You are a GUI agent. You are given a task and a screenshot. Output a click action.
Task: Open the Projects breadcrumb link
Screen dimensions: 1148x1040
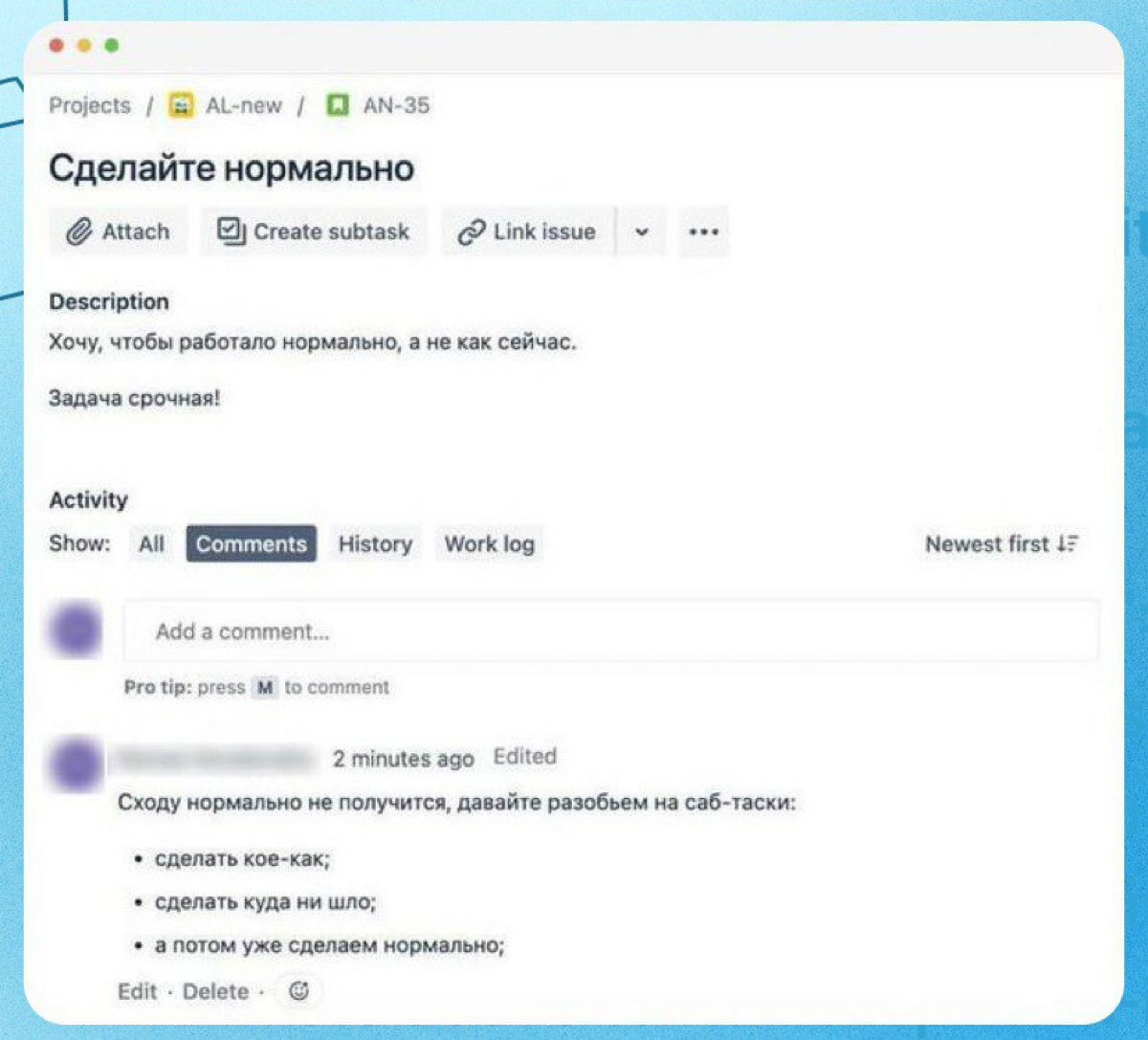click(90, 105)
